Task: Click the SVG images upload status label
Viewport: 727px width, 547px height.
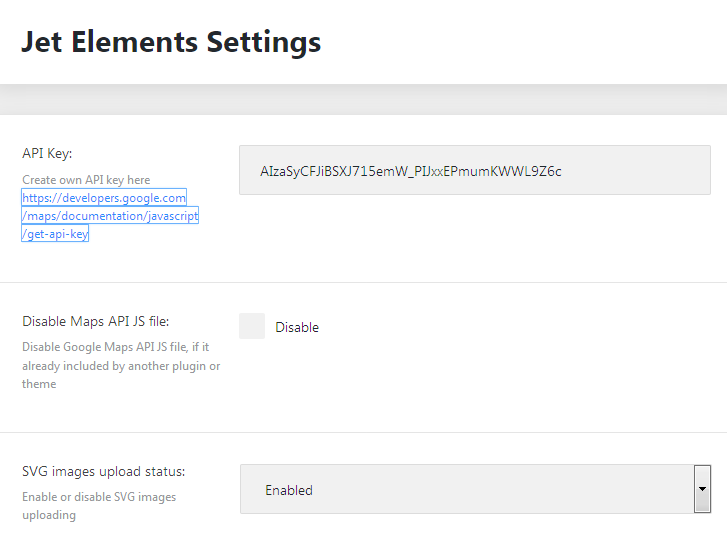Action: pos(103,471)
